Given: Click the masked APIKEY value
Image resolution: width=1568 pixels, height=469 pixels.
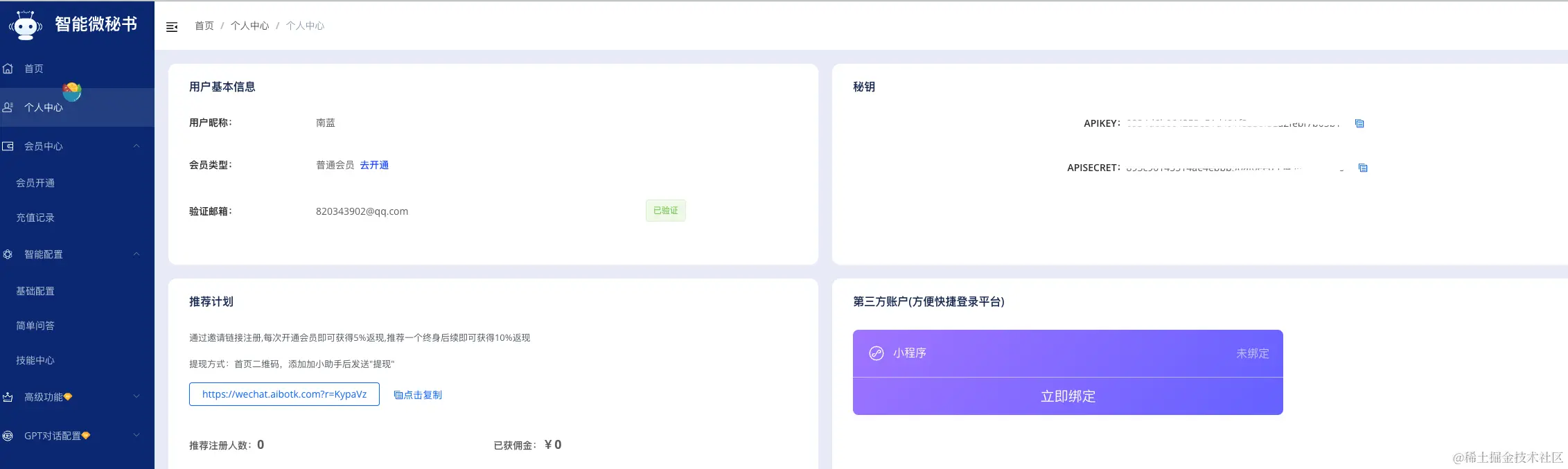Looking at the screenshot, I should point(1233,123).
